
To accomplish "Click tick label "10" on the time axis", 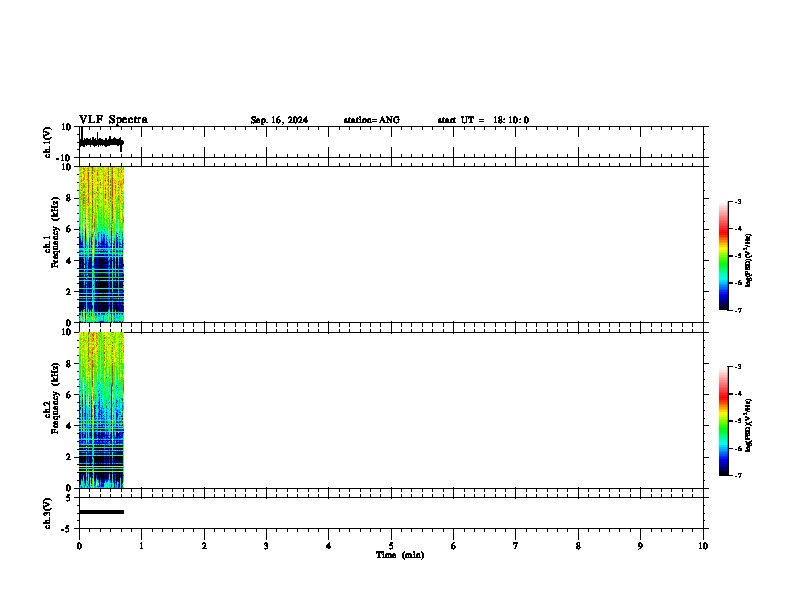I will tap(703, 546).
